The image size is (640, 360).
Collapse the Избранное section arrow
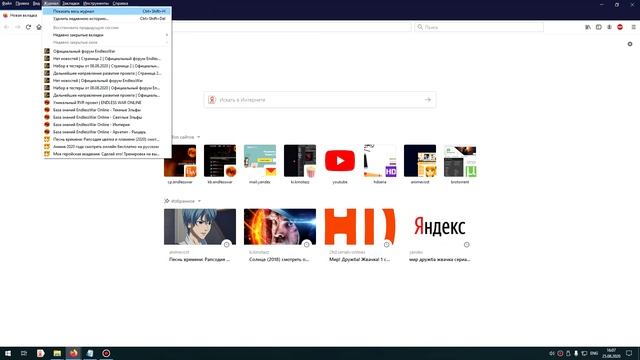199,201
